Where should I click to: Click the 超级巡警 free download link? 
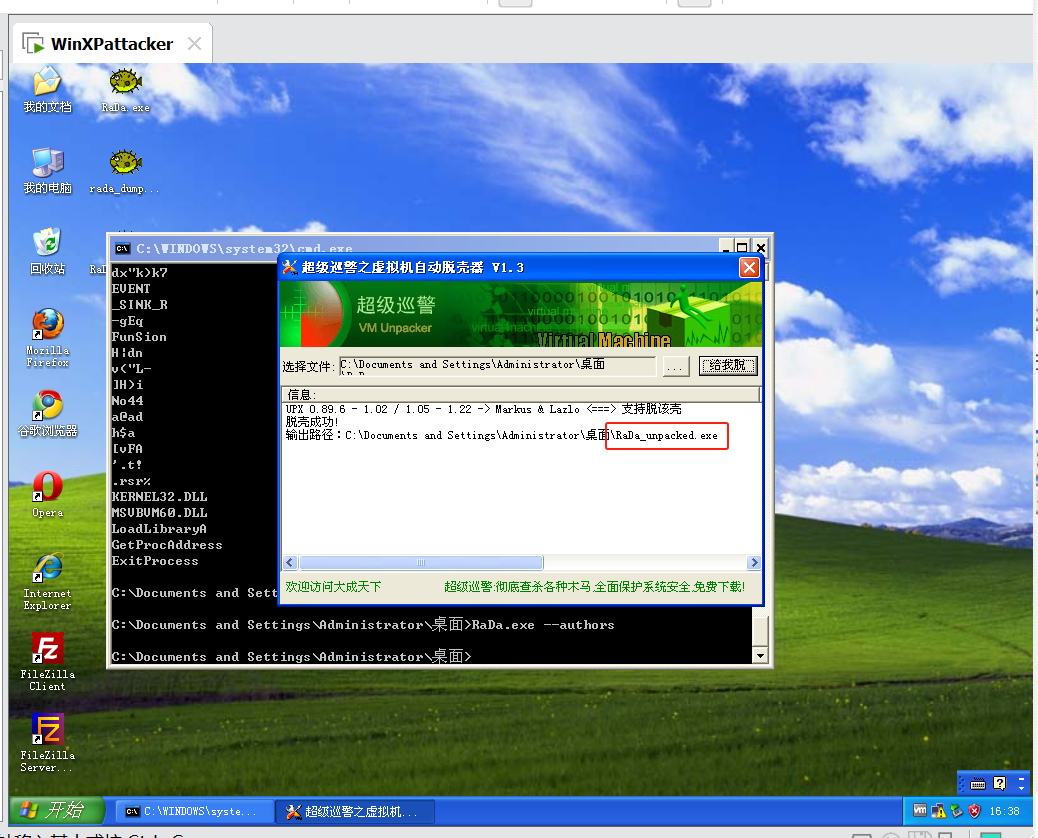pyautogui.click(x=594, y=586)
